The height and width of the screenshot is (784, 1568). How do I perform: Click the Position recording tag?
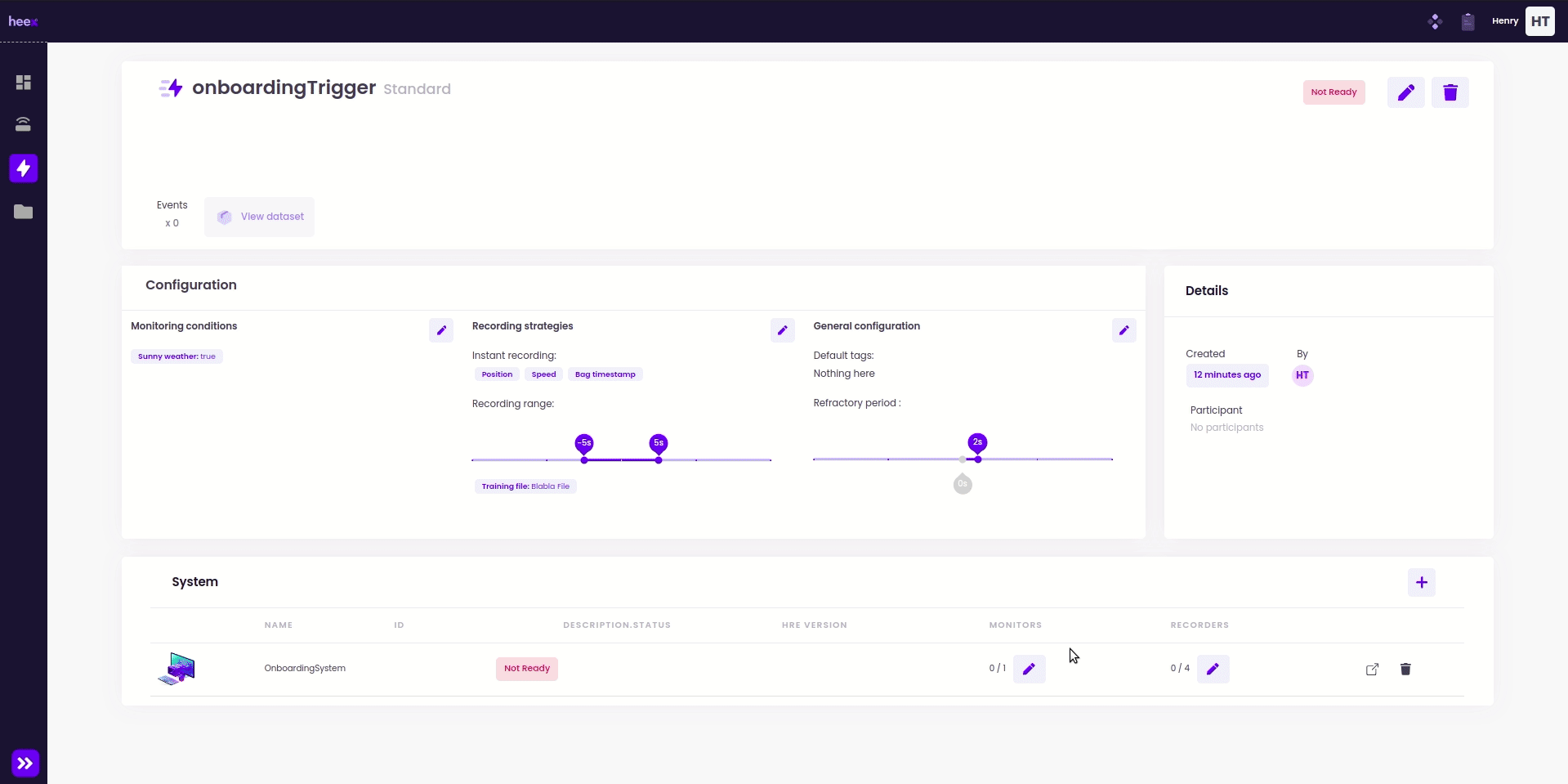pos(497,374)
